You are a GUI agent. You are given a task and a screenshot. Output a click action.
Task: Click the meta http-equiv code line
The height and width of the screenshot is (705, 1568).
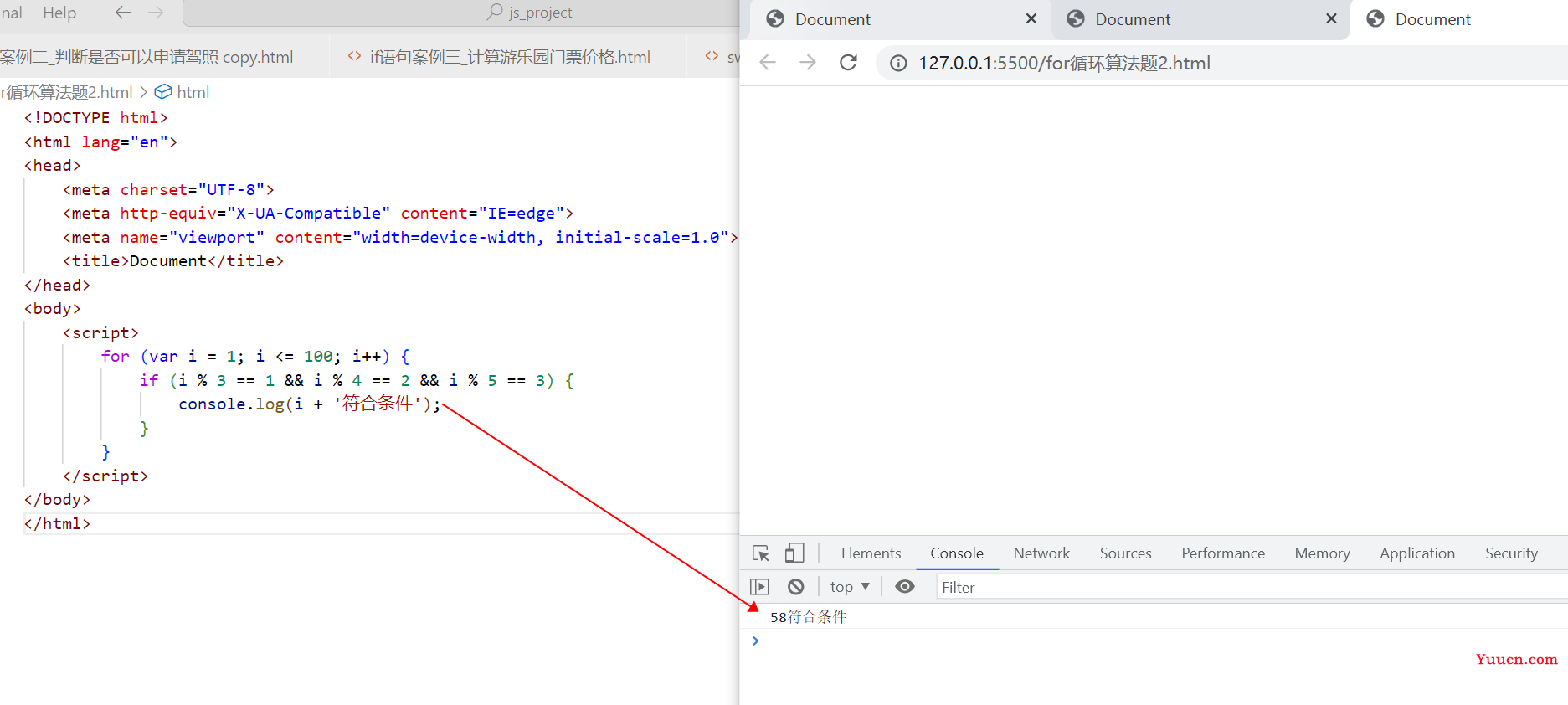pos(318,214)
